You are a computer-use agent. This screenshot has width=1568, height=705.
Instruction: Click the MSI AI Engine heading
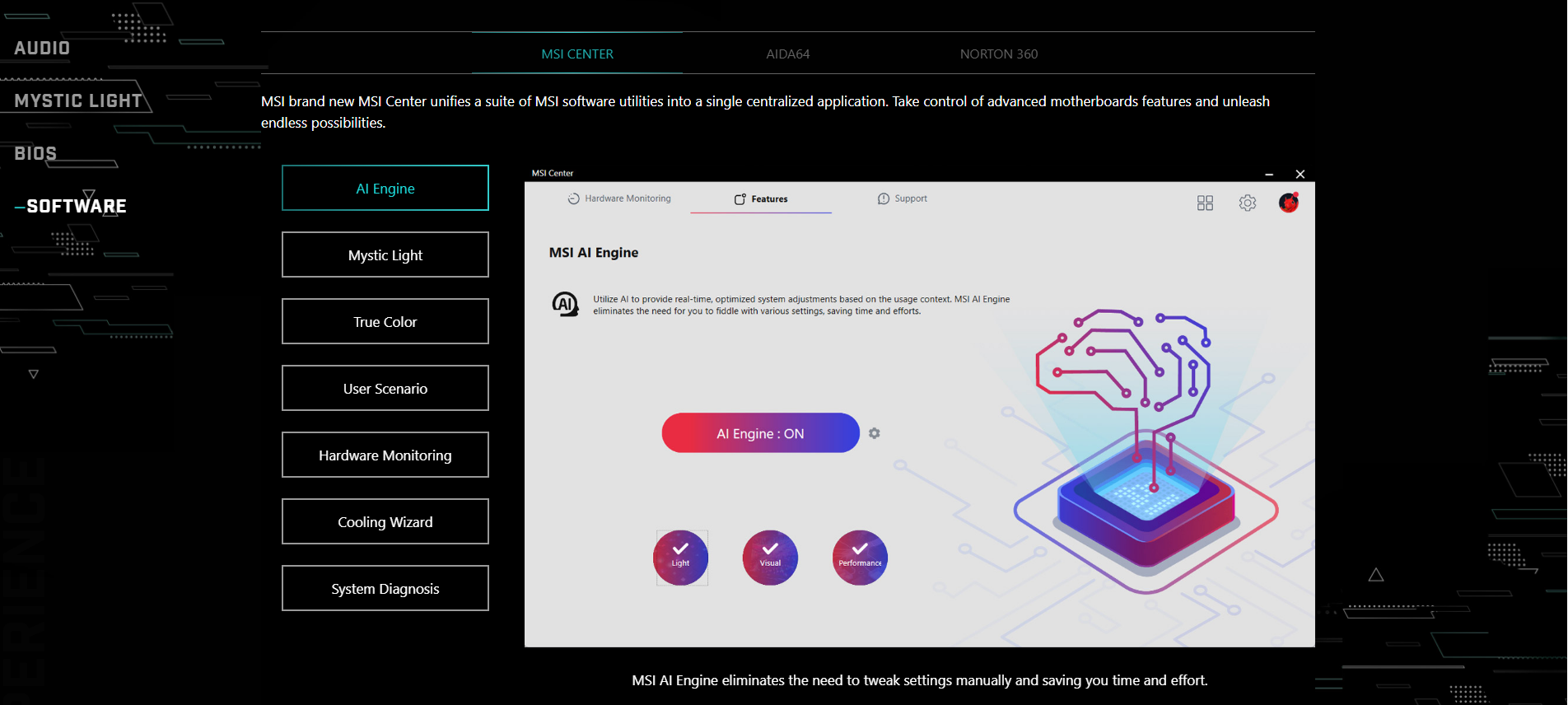click(594, 253)
